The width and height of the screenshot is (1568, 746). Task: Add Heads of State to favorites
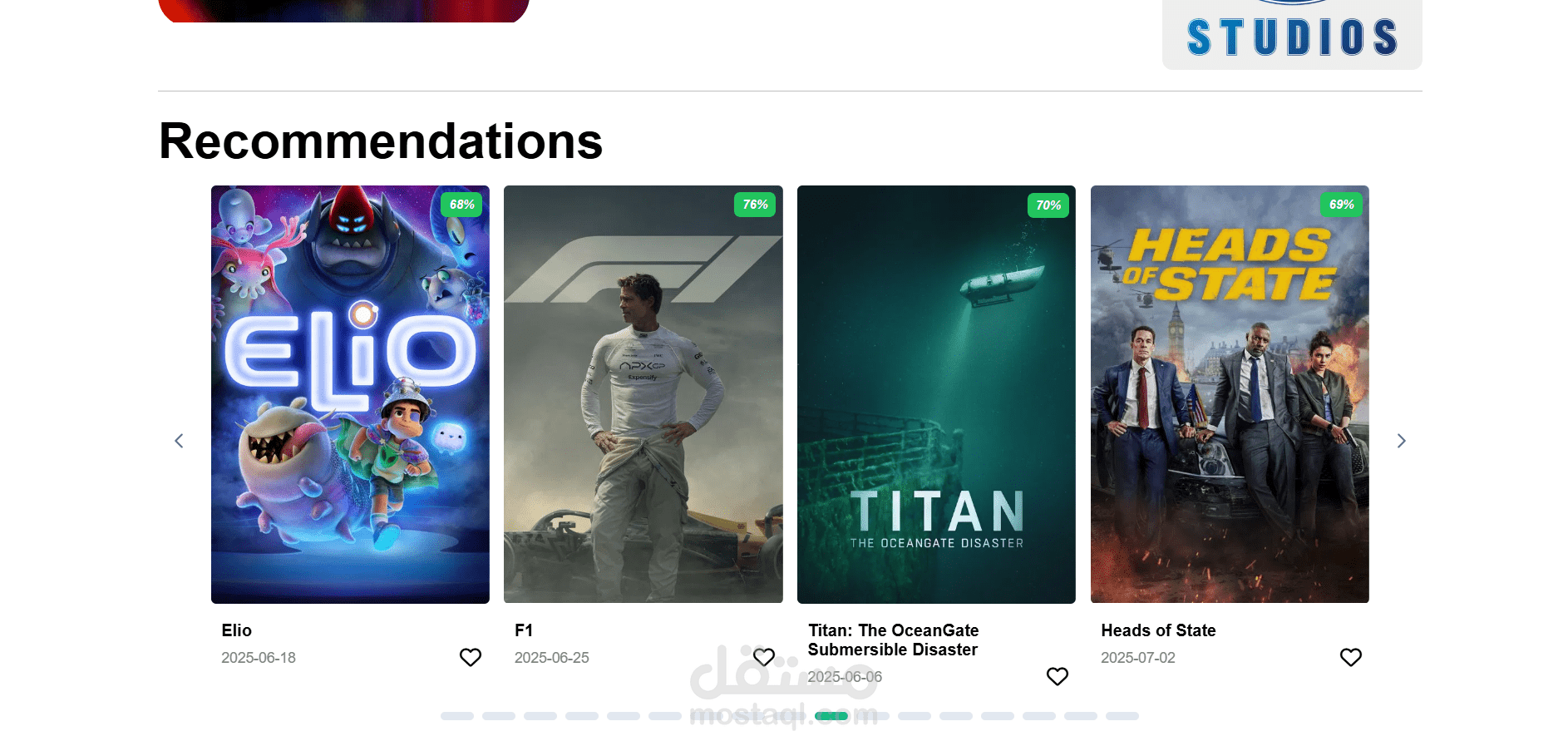click(x=1351, y=657)
